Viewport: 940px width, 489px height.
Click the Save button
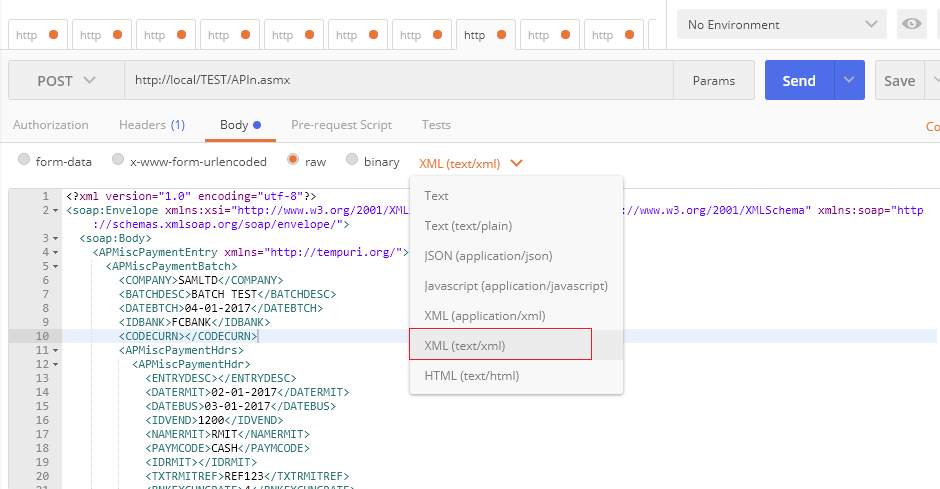(x=899, y=80)
